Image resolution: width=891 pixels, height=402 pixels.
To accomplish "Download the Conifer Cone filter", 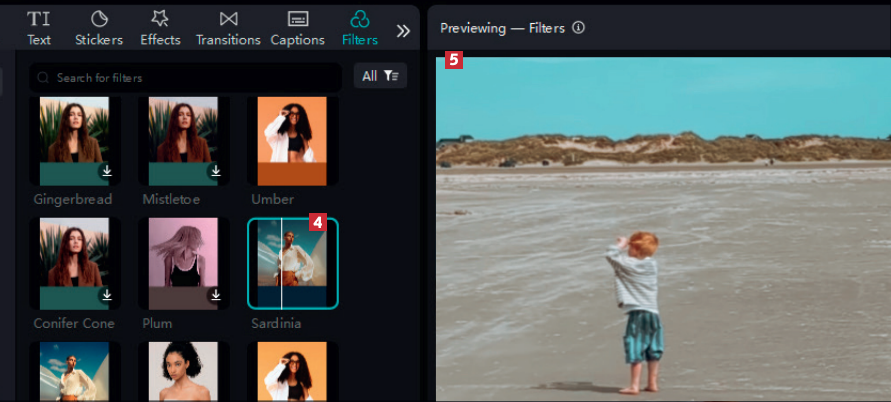I will (x=106, y=295).
